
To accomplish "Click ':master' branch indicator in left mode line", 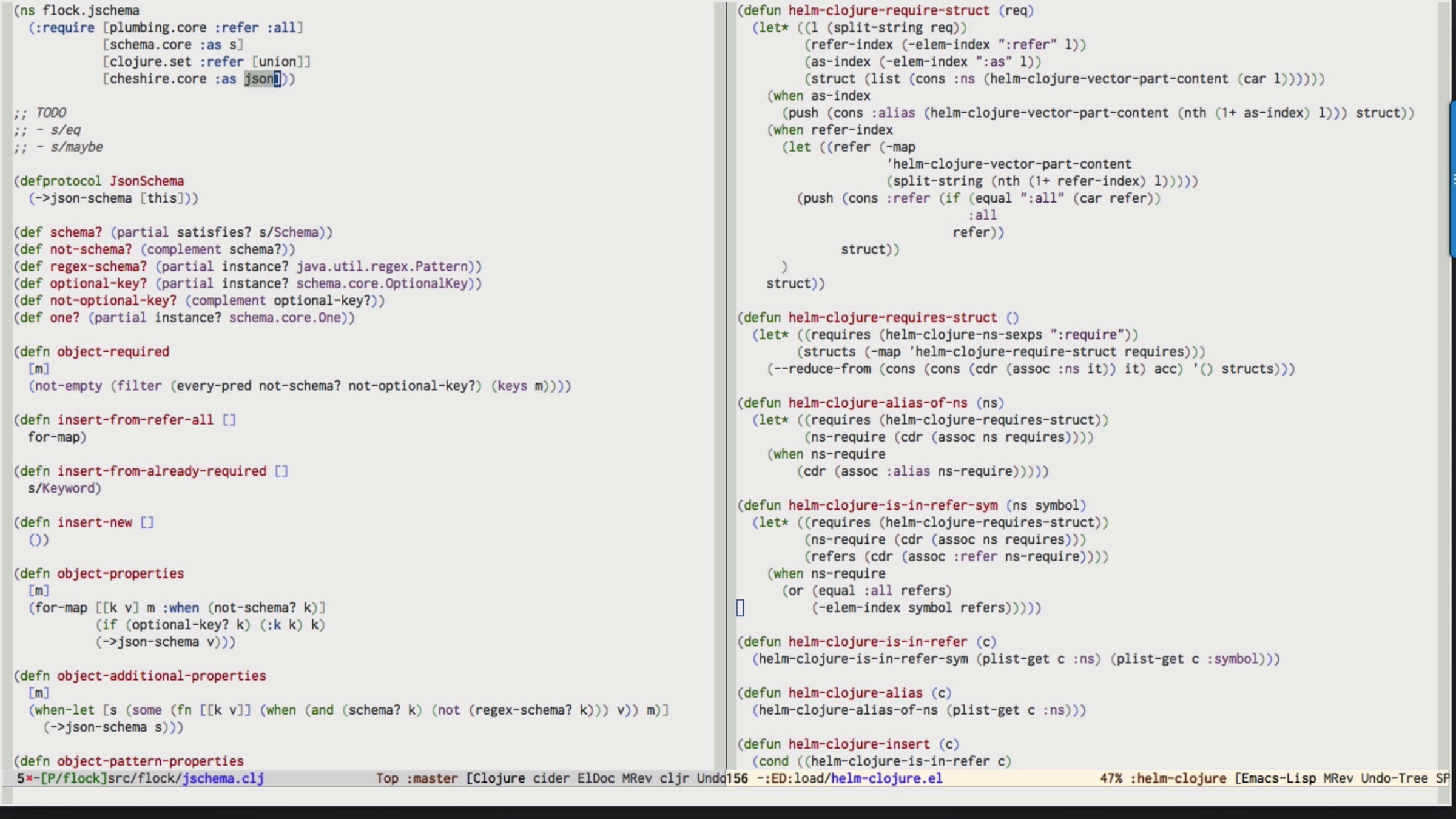I will click(432, 778).
